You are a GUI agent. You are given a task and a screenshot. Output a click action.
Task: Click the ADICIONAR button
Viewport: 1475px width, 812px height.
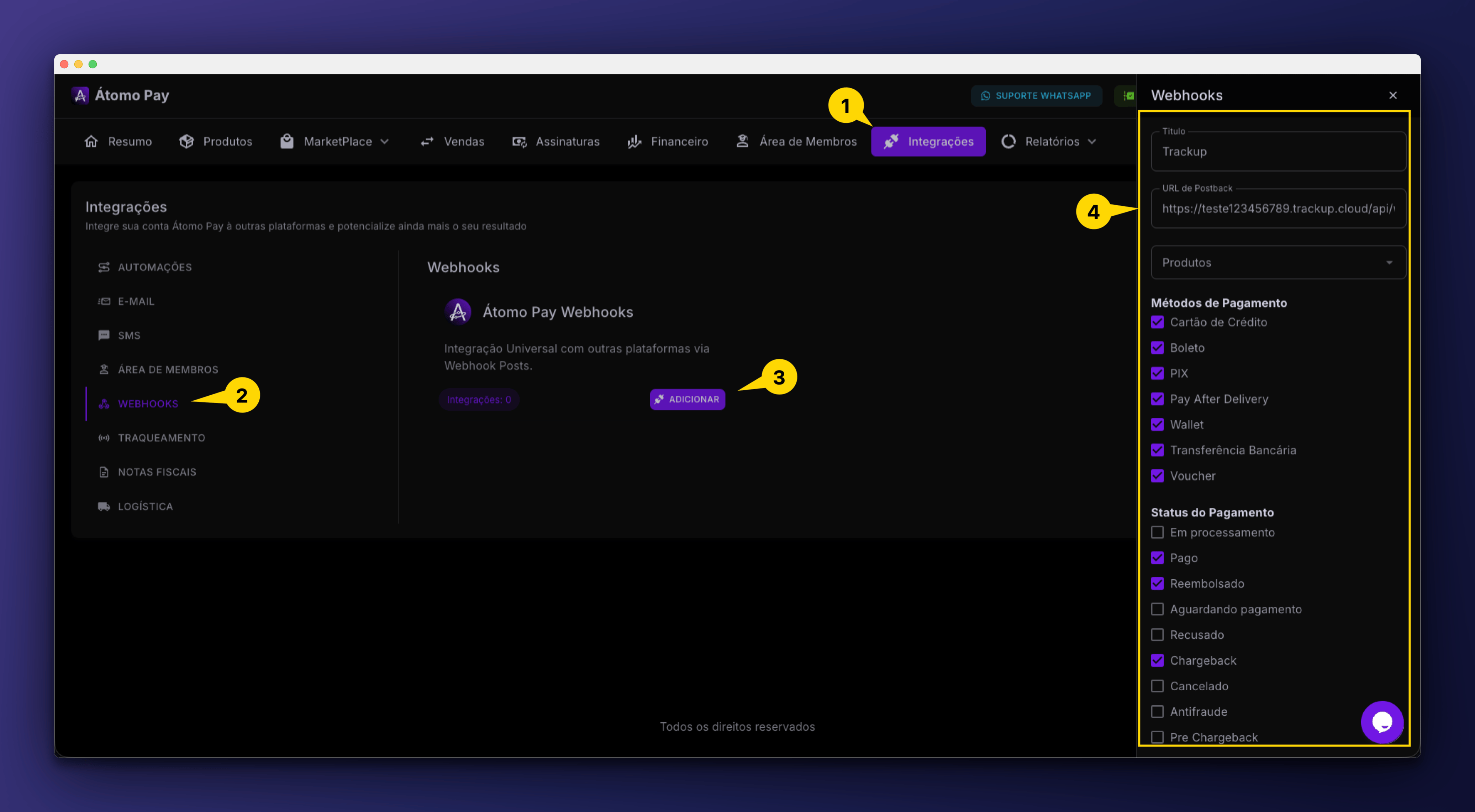[687, 399]
